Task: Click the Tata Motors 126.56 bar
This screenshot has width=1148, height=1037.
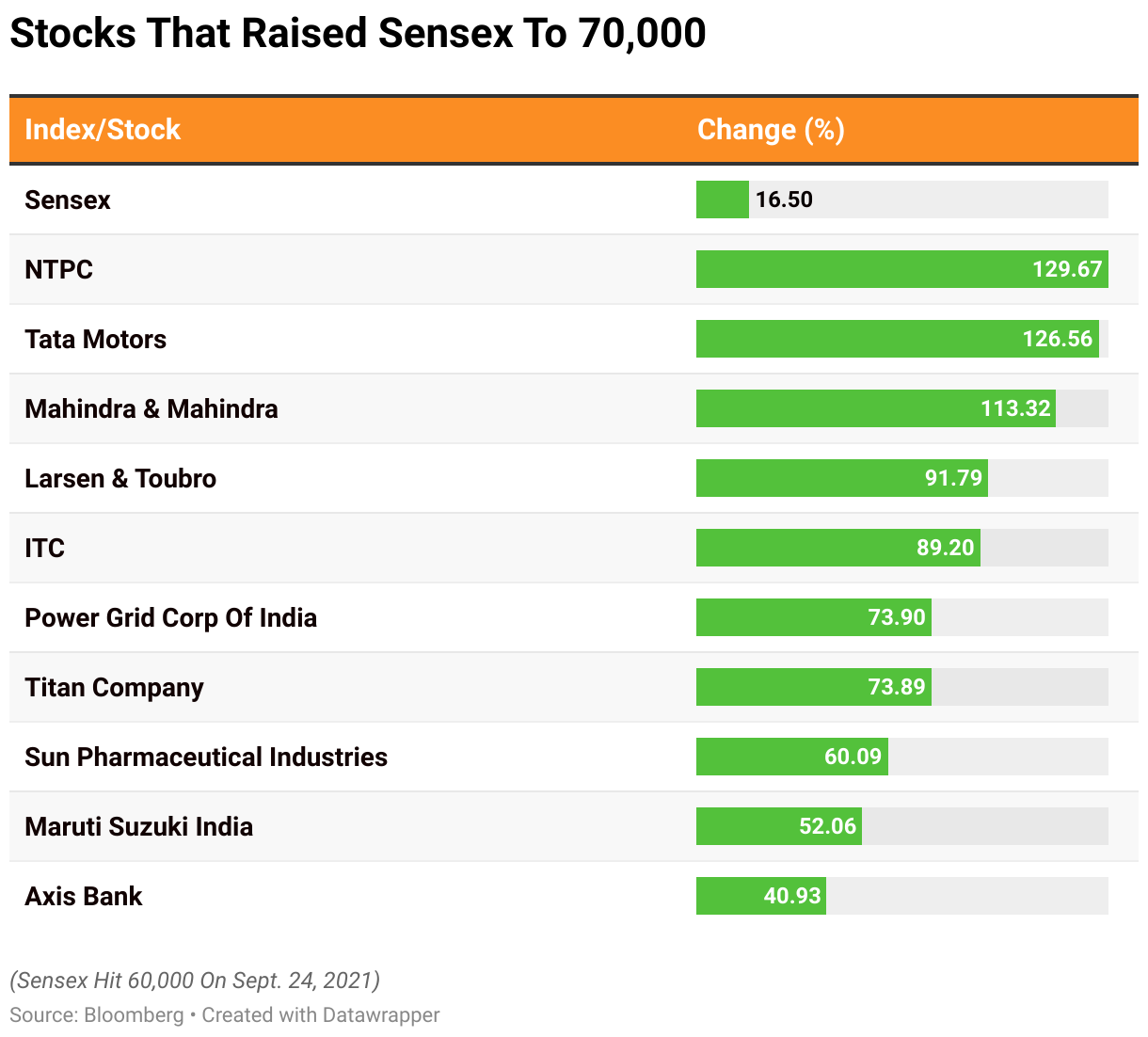Action: click(897, 339)
